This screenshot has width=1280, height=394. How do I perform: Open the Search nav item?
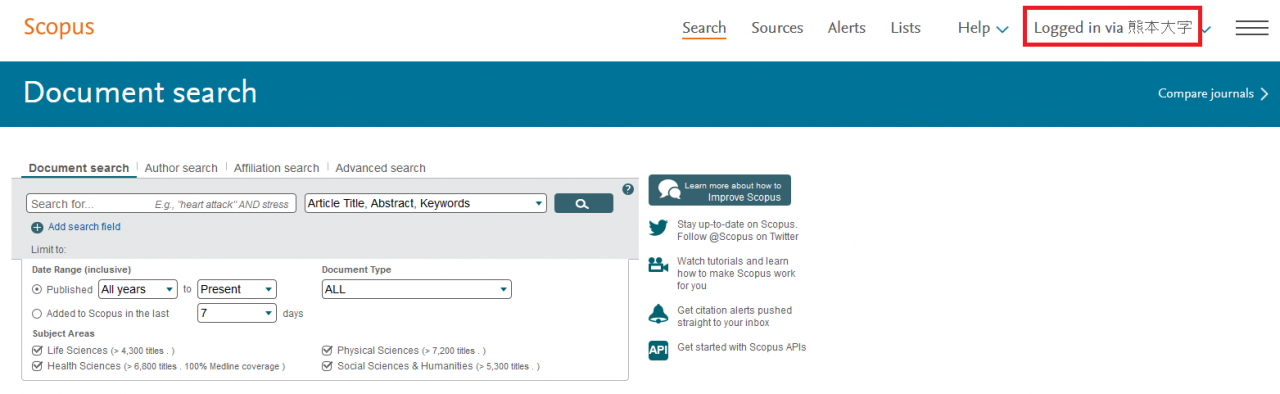point(704,28)
